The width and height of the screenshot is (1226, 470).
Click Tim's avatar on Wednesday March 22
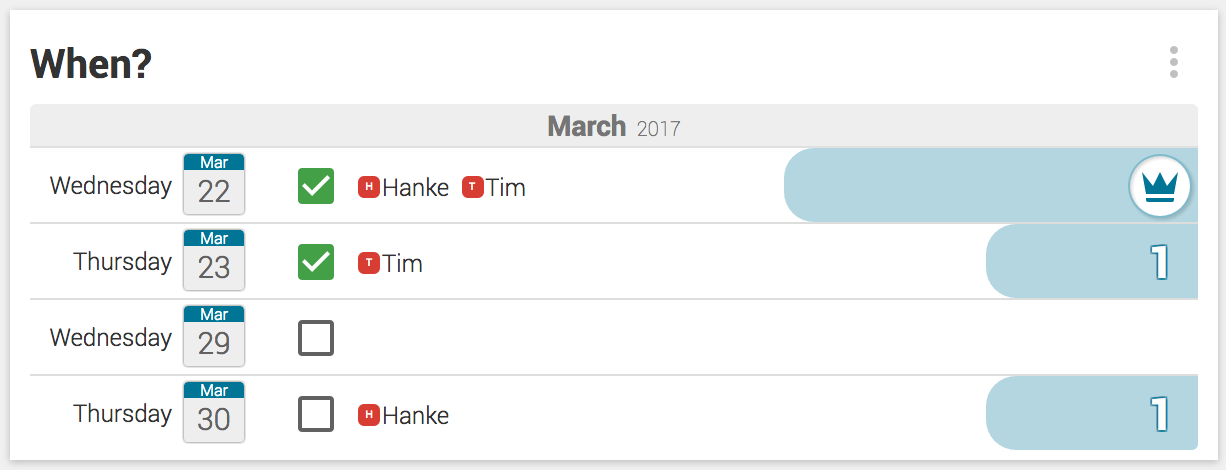[x=473, y=187]
